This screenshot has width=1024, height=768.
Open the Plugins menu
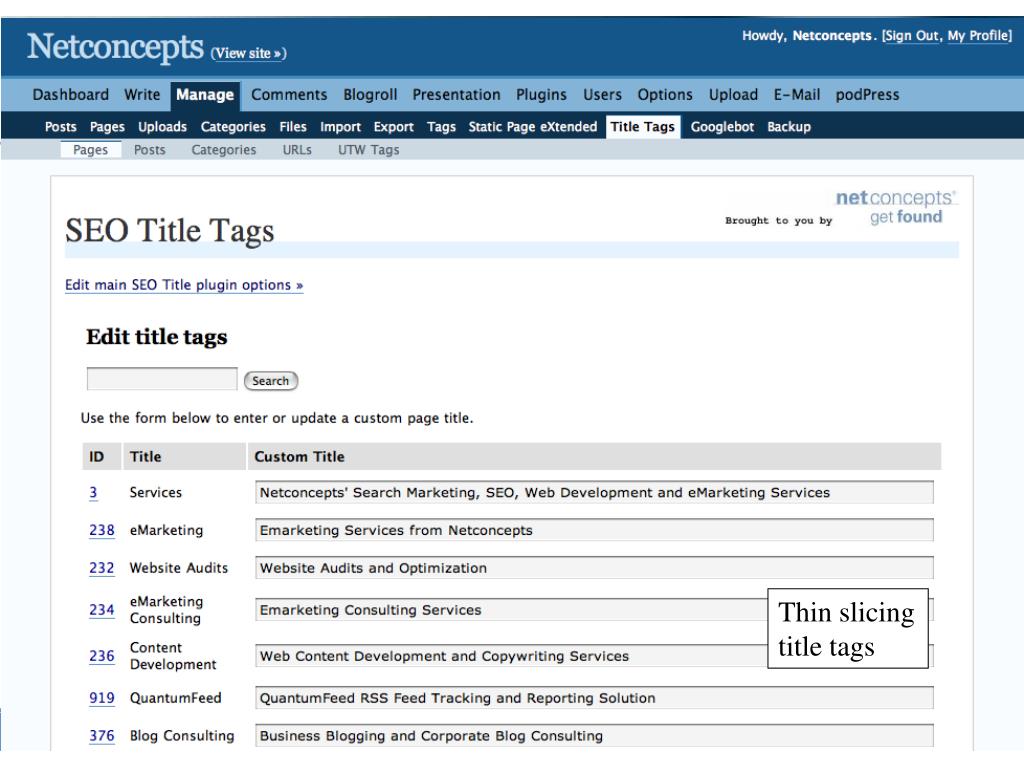[x=541, y=95]
